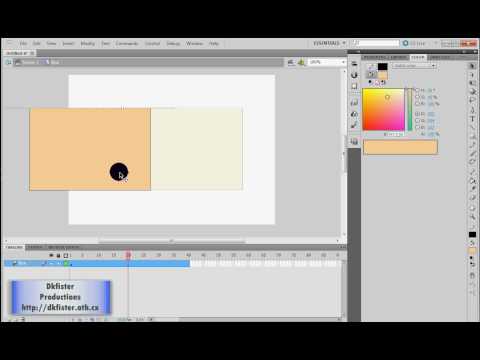Click the large orange color preview
Viewport: 480px width, 360px height.
[400, 147]
